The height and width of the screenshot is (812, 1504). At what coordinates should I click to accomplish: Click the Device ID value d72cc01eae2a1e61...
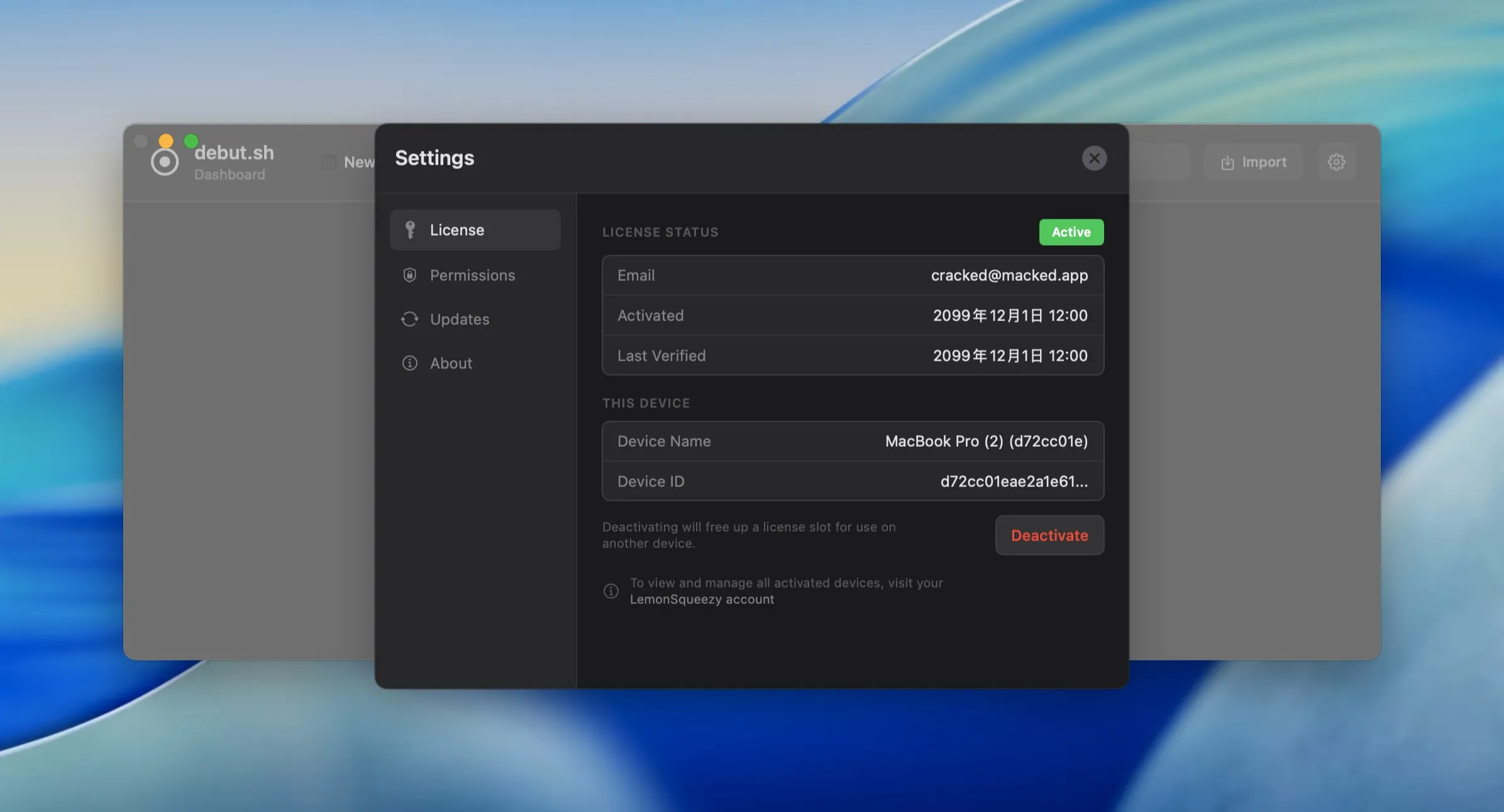click(x=1014, y=481)
